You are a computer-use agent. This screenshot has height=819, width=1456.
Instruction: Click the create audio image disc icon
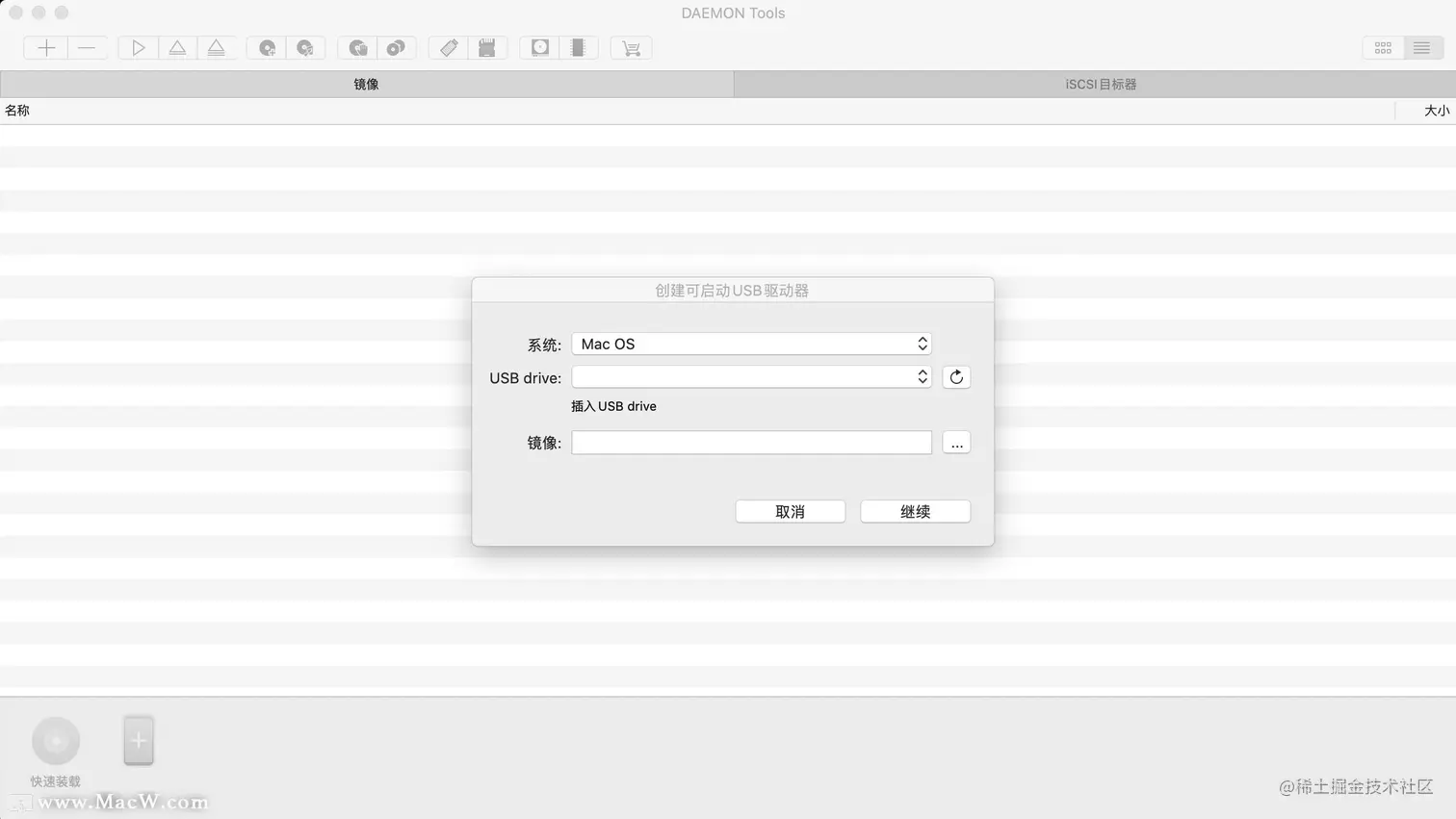pos(305,48)
